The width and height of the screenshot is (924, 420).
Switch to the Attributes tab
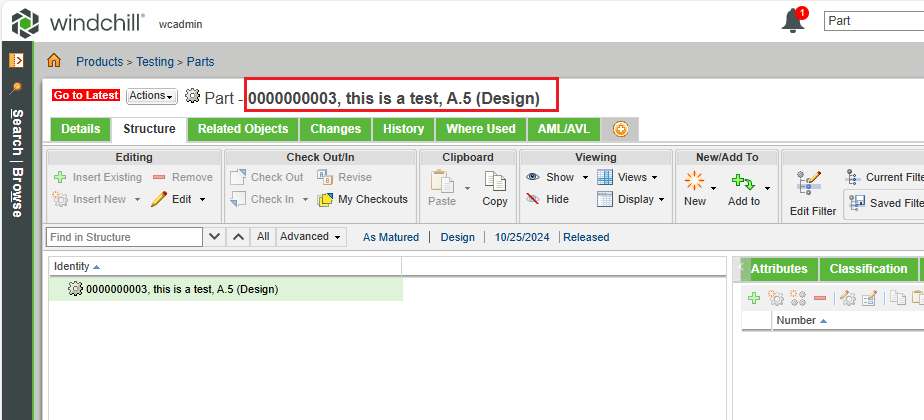click(779, 269)
